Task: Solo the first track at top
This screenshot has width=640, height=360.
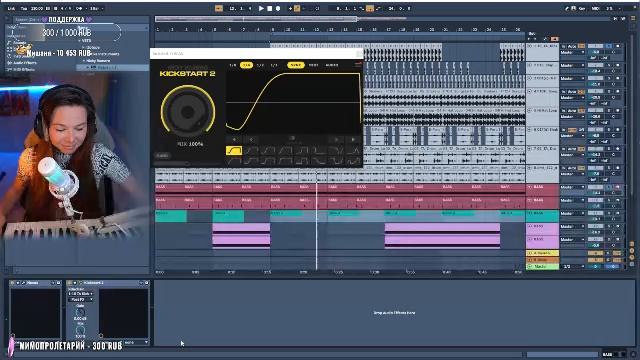Action: 609,46
